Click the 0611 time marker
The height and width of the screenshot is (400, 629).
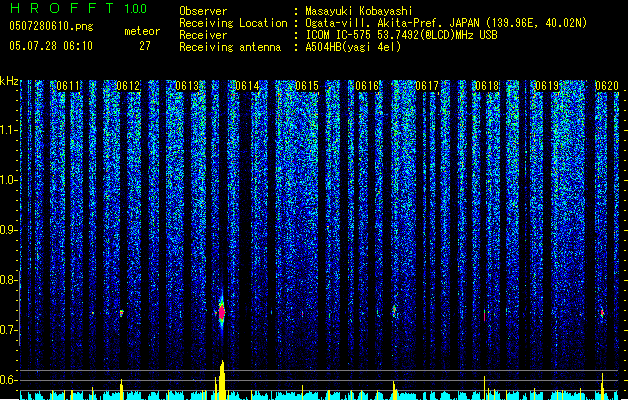[x=68, y=86]
